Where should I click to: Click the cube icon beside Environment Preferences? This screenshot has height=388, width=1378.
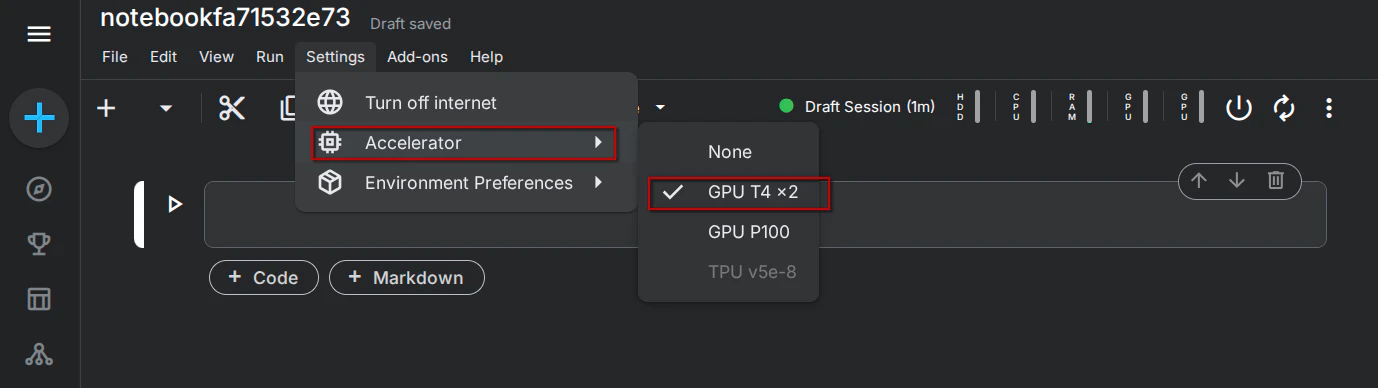[x=330, y=183]
